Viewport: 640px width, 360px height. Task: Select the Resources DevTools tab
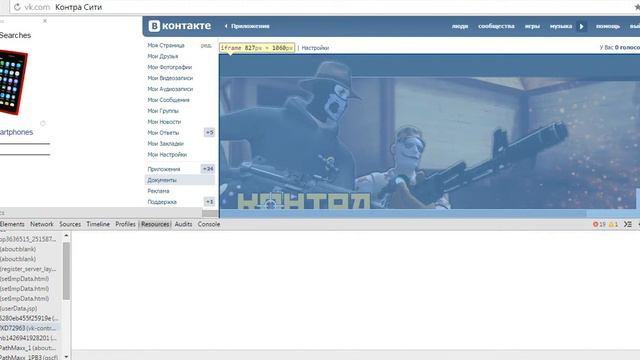[x=155, y=224]
